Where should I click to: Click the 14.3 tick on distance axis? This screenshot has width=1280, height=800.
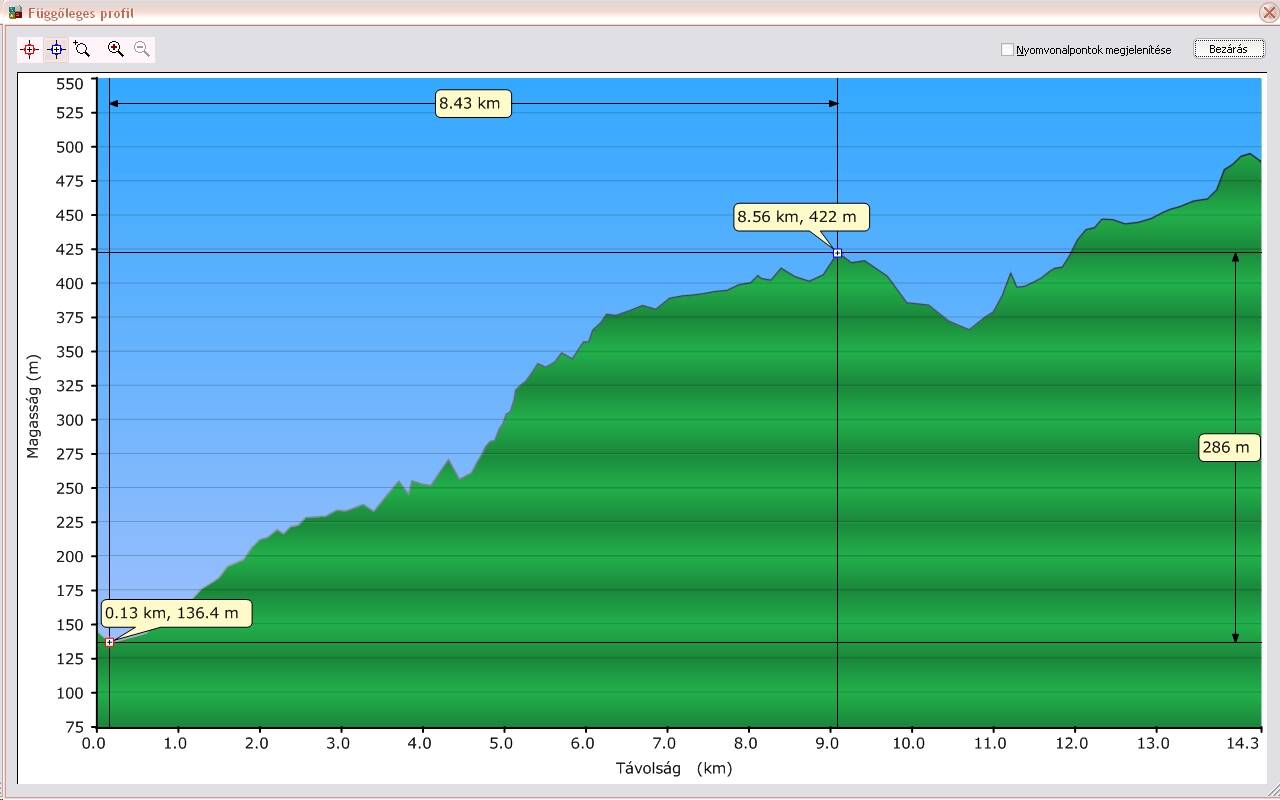click(x=1243, y=743)
